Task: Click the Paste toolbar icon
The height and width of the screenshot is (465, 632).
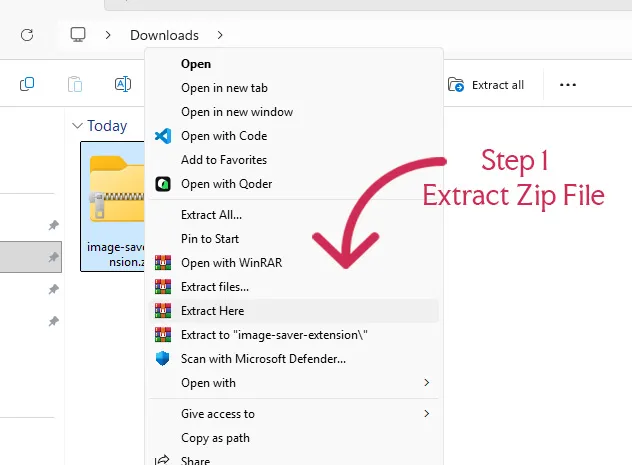Action: click(75, 84)
